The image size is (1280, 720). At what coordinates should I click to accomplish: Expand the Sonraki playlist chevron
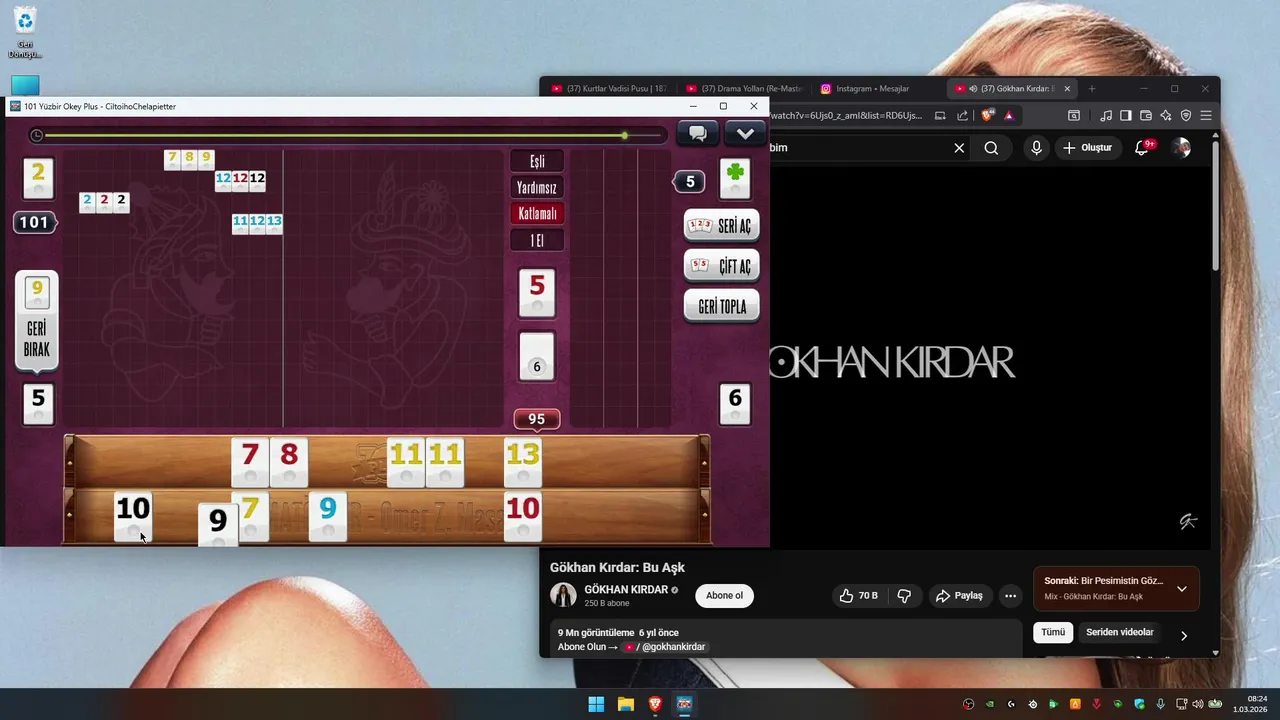pos(1182,588)
